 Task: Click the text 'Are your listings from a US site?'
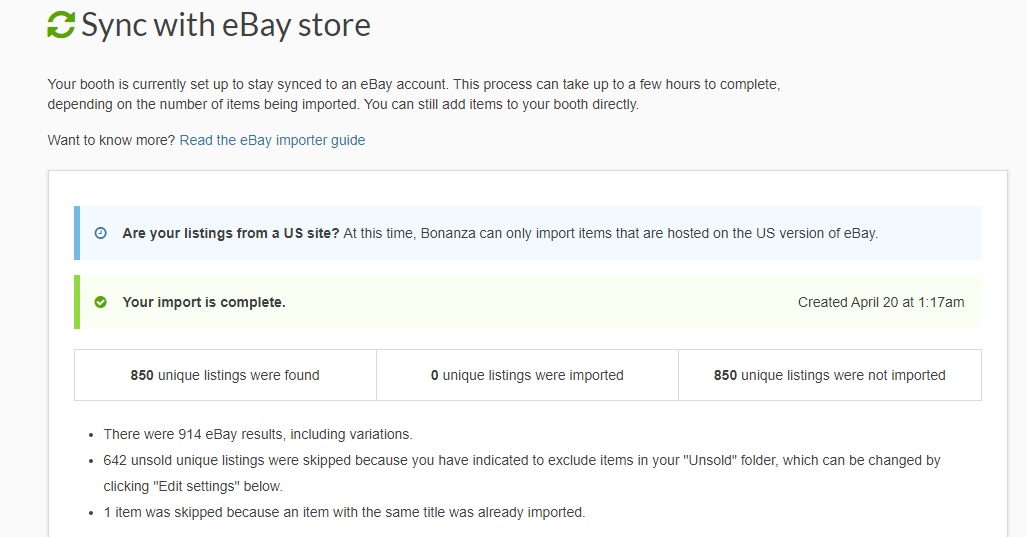tap(231, 233)
